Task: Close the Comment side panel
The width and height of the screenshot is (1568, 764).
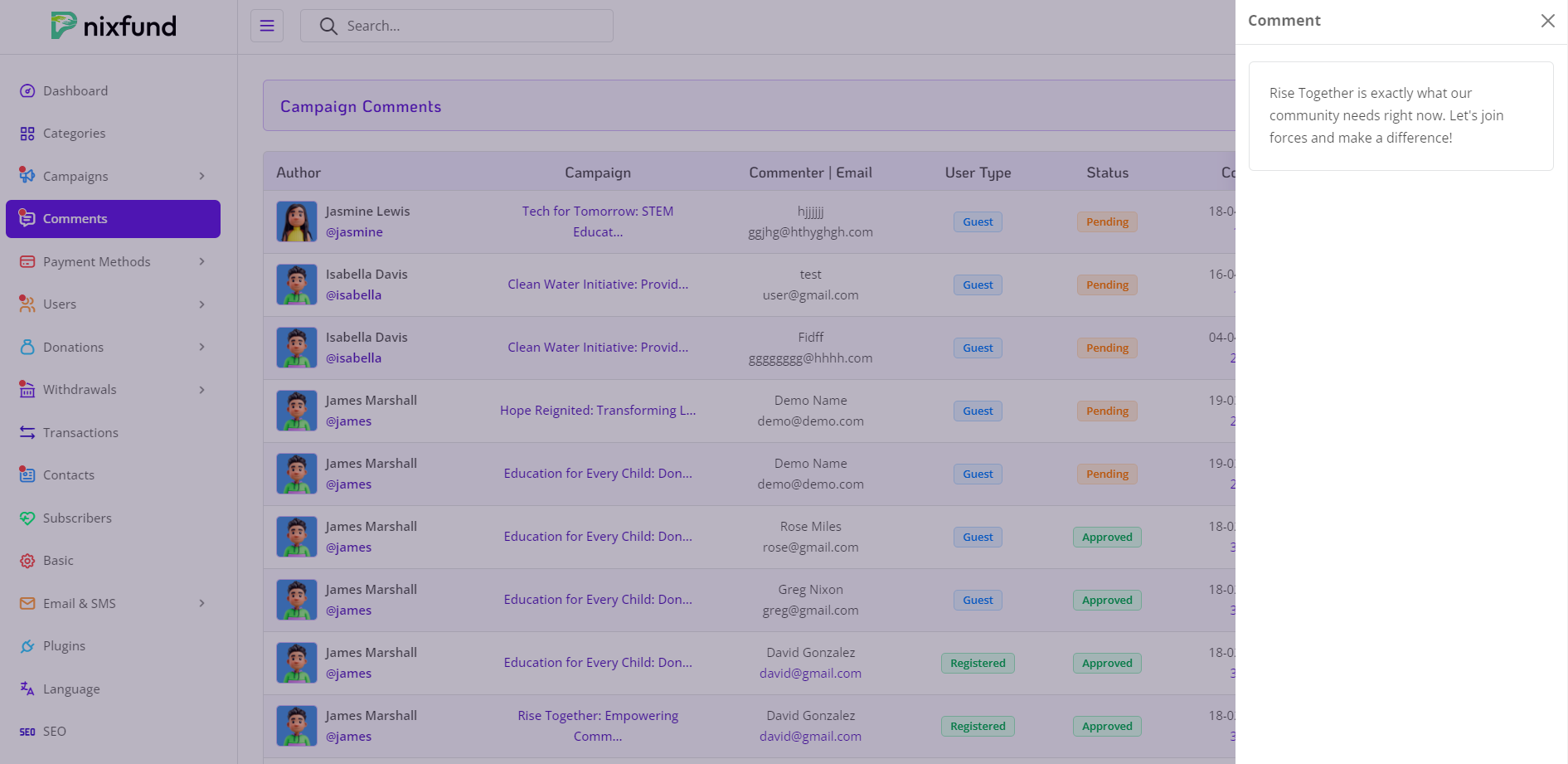Action: coord(1547,21)
